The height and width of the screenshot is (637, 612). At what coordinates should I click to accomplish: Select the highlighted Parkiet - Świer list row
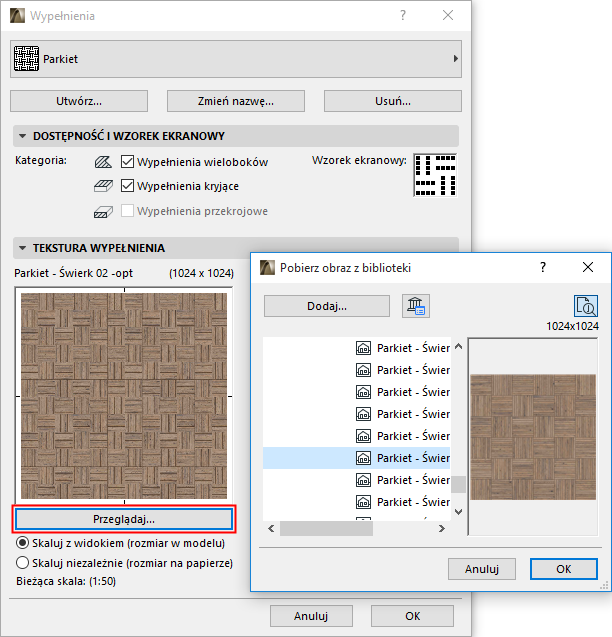pyautogui.click(x=357, y=458)
